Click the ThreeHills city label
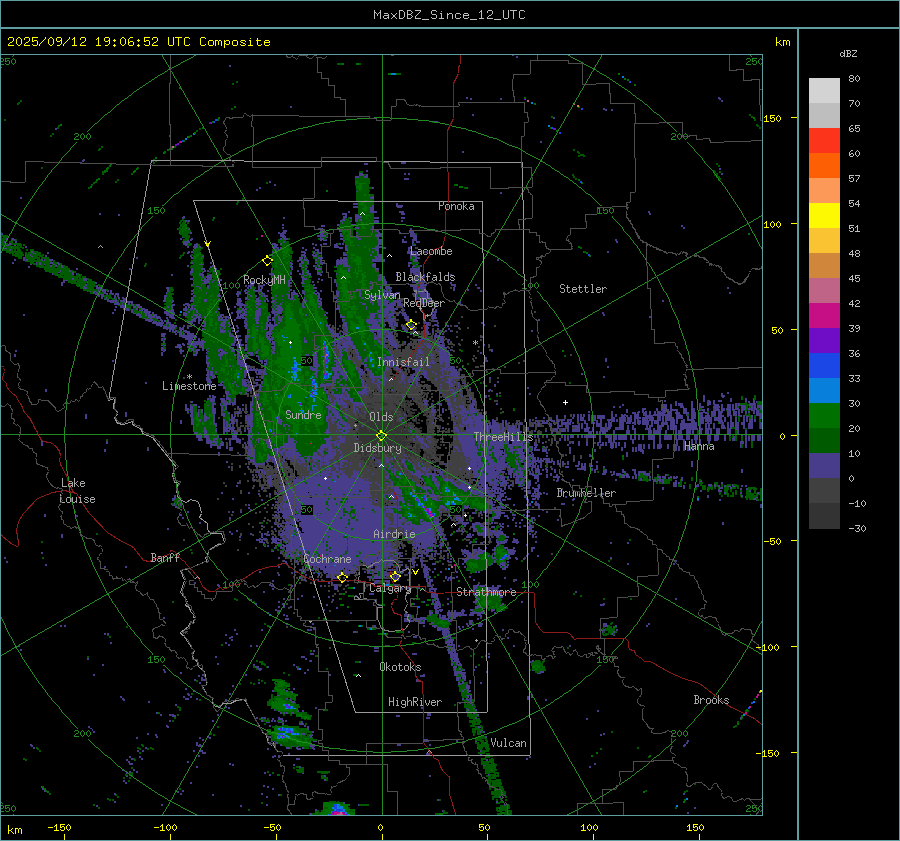The width and height of the screenshot is (900, 841). (503, 437)
